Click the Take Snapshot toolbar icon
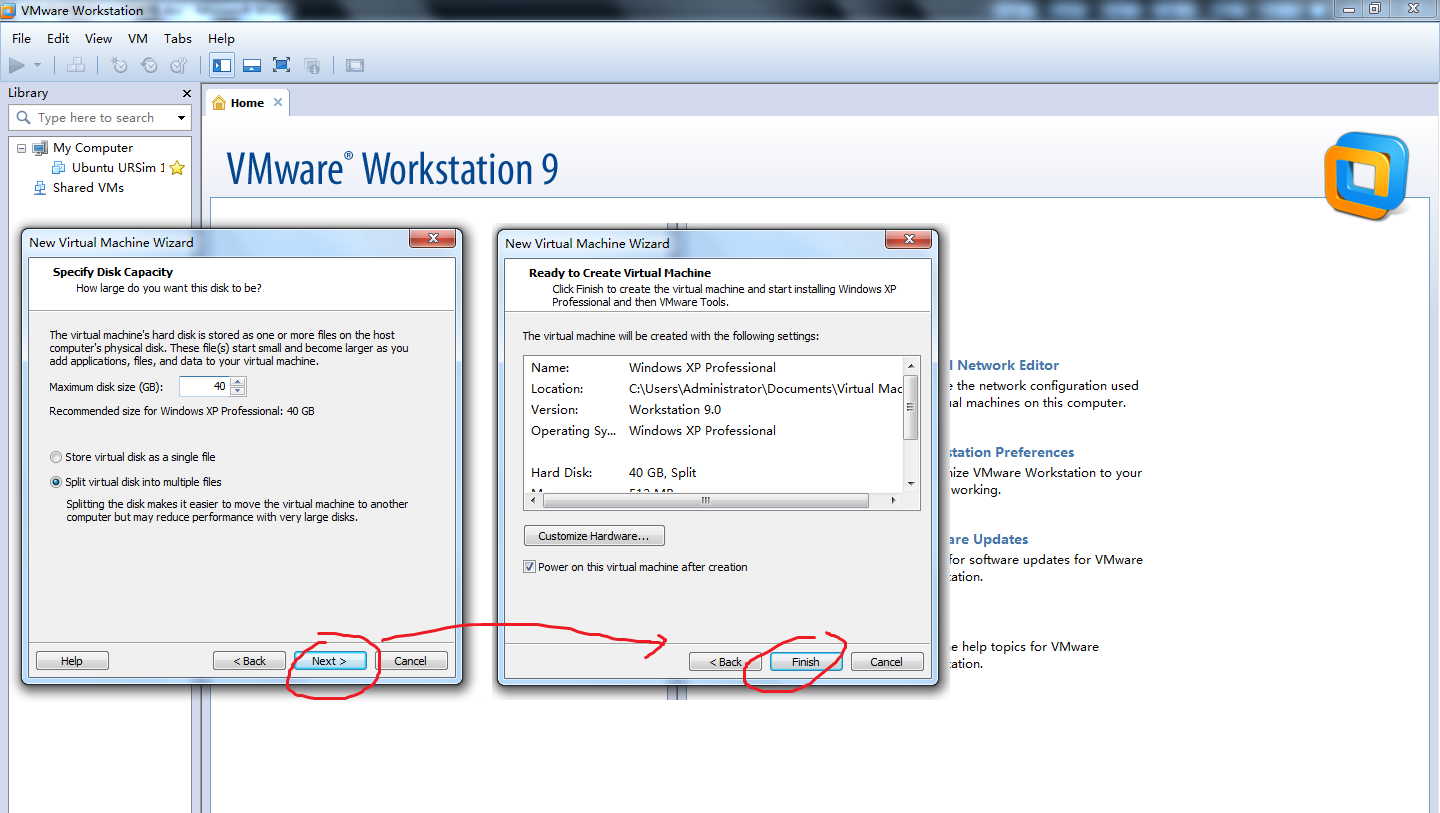This screenshot has height=813, width=1440. tap(119, 65)
